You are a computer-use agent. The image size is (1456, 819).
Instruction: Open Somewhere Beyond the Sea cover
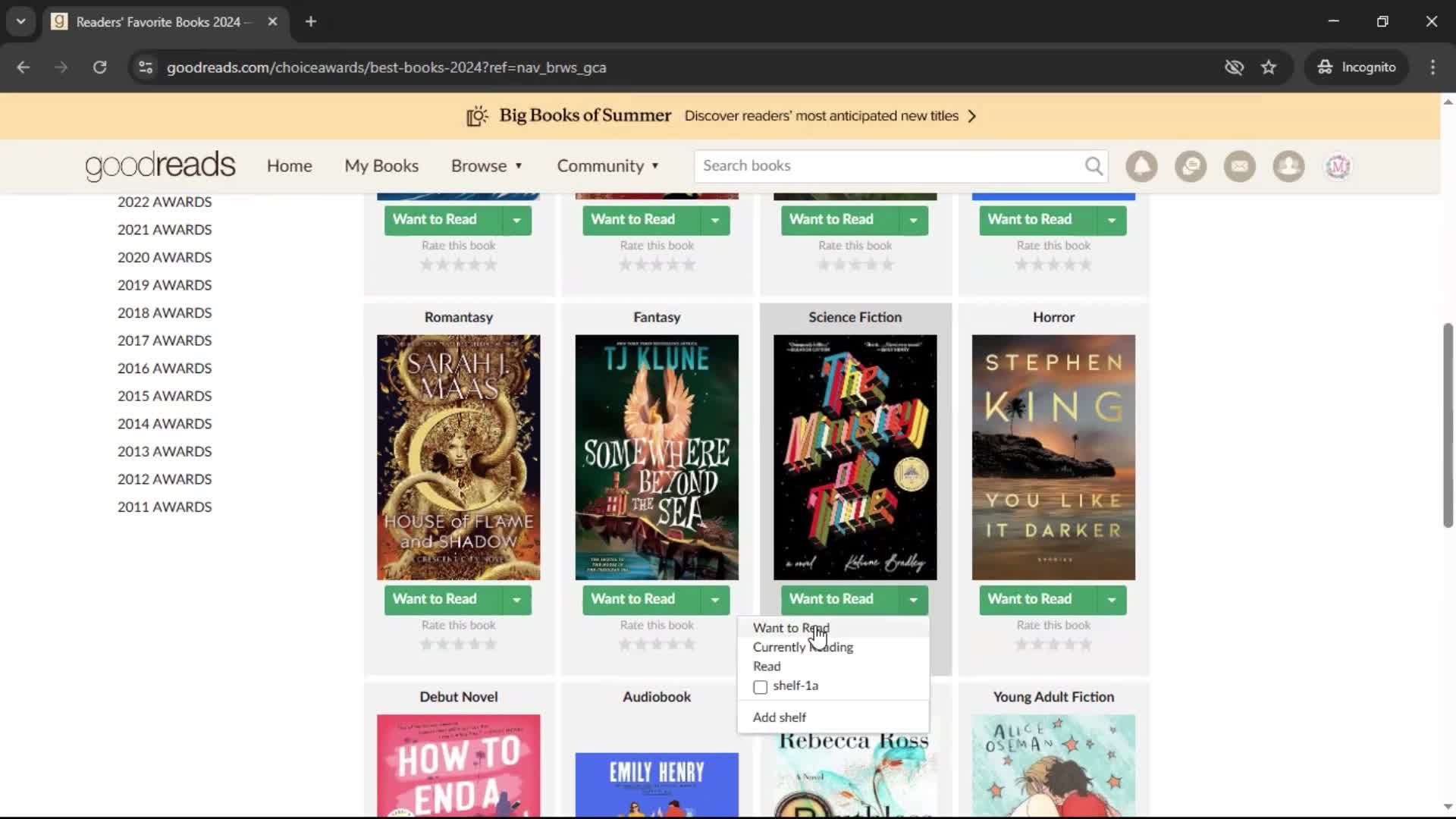pos(657,457)
